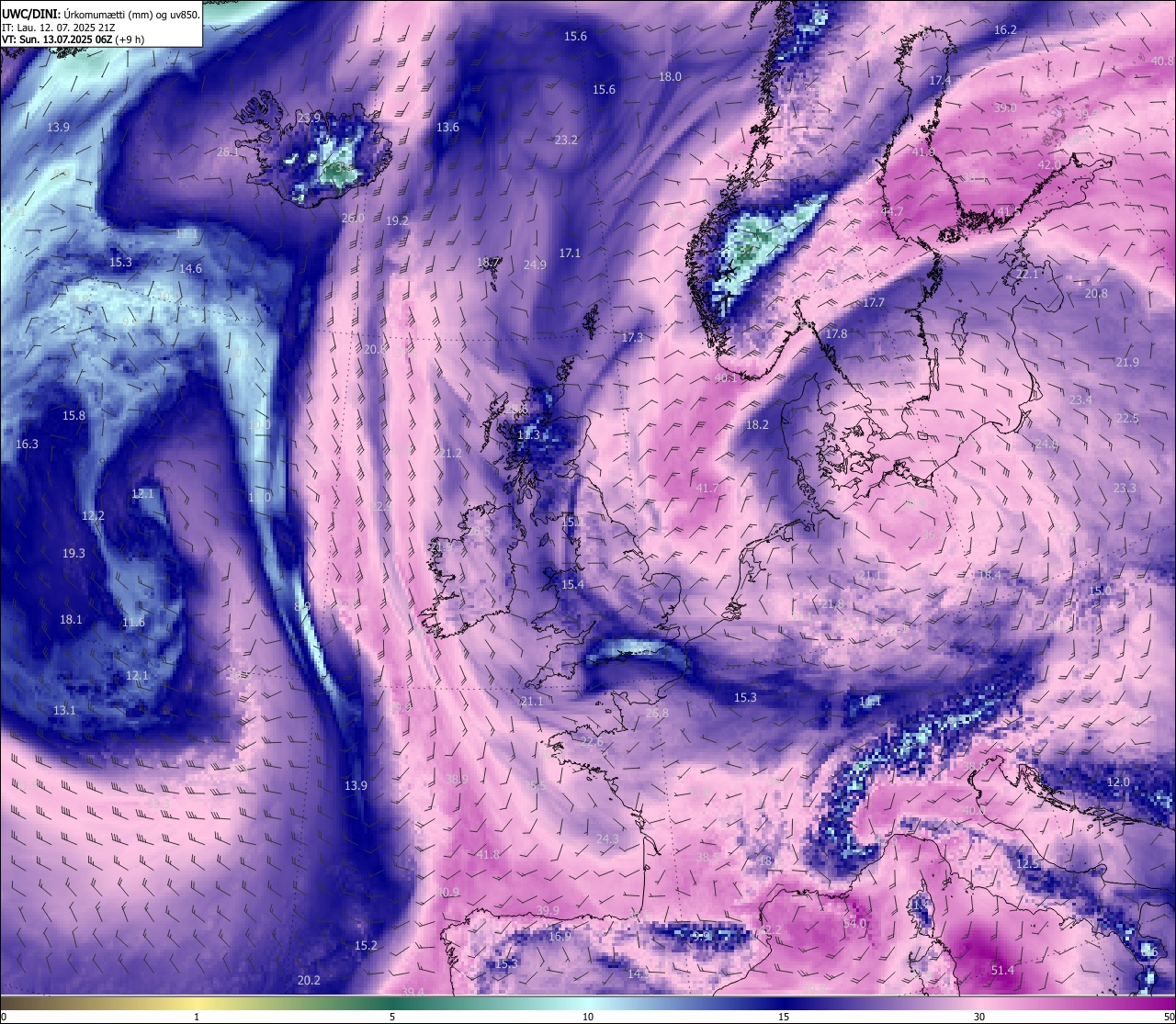Click the 17.8 value label

point(836,334)
